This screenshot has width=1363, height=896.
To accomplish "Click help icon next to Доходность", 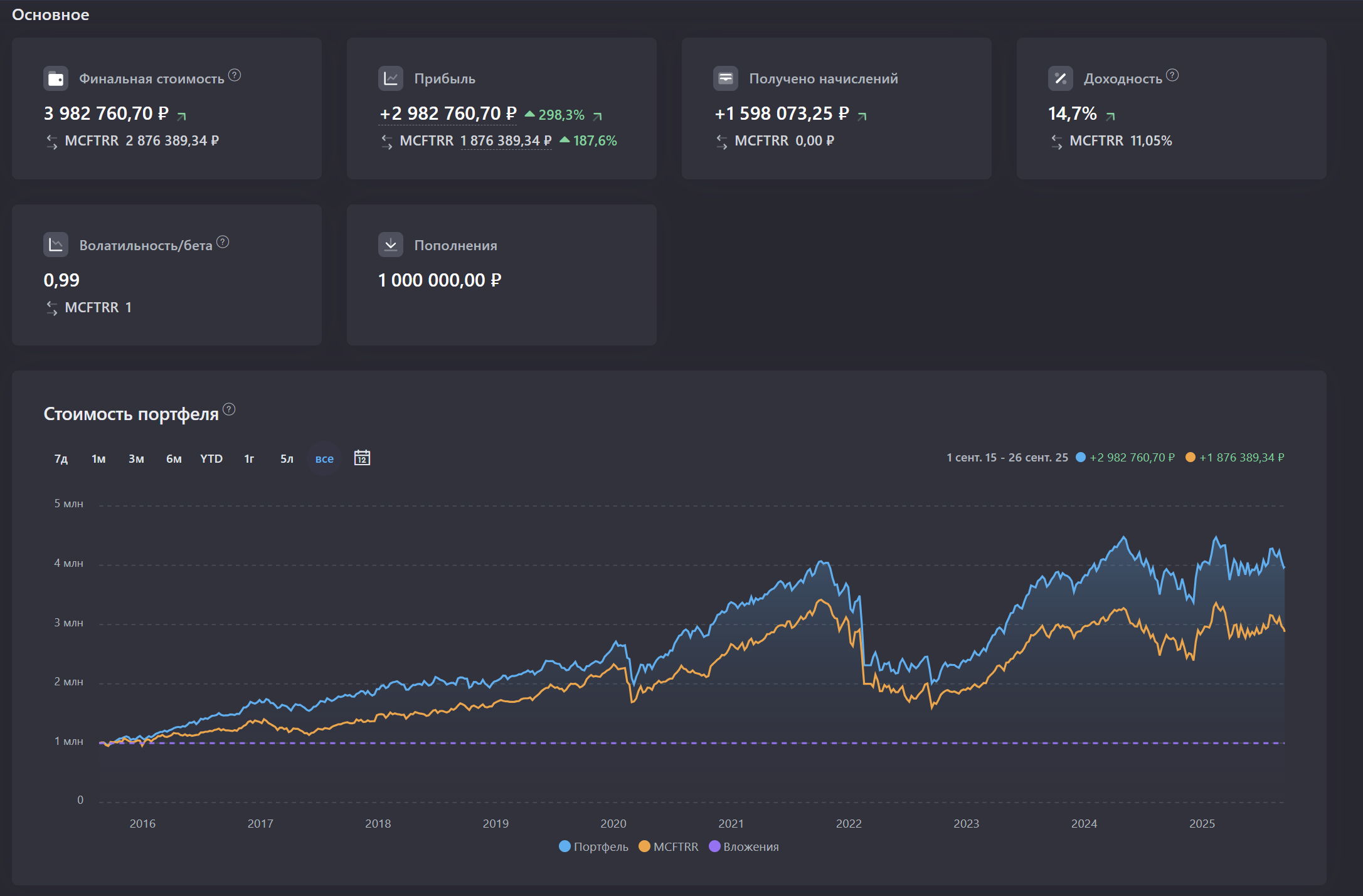I will [x=1172, y=75].
